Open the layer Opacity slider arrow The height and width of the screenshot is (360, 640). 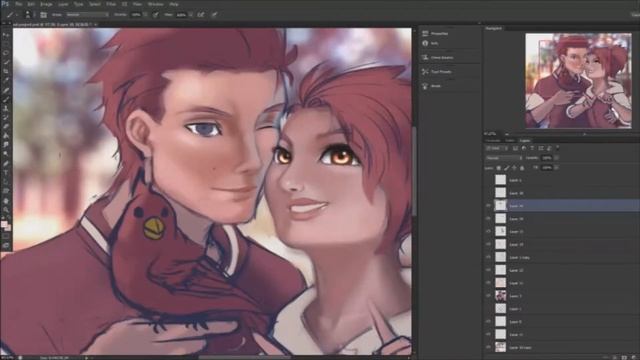(557, 158)
